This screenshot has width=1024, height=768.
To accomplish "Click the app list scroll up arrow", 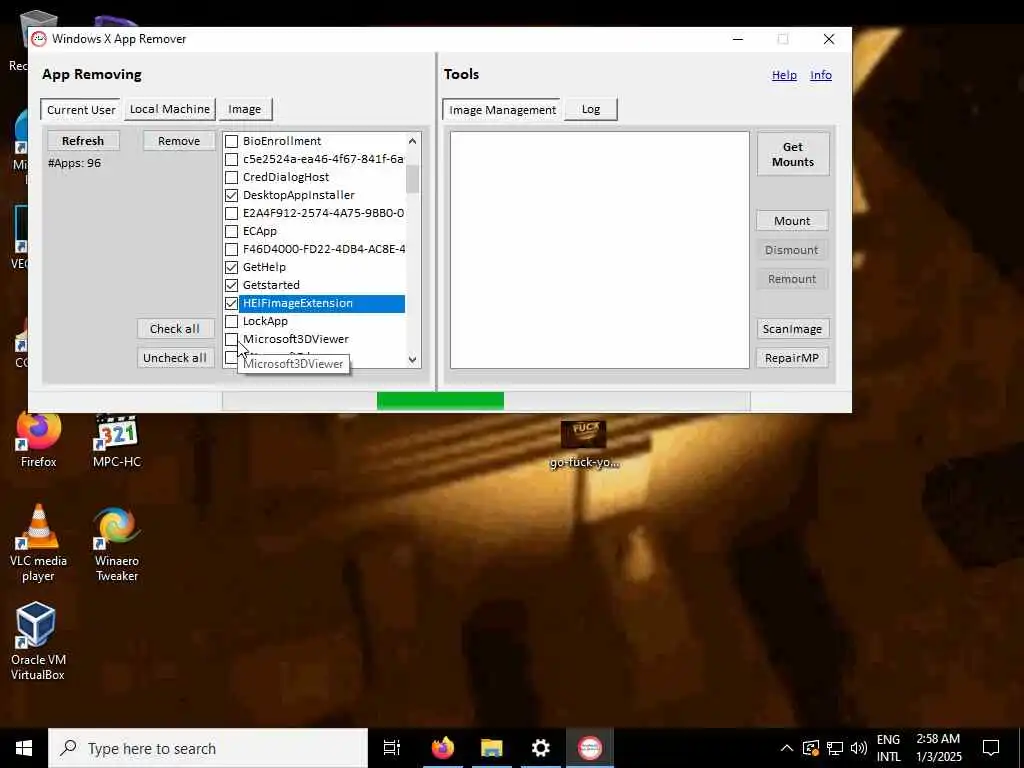I will (413, 141).
